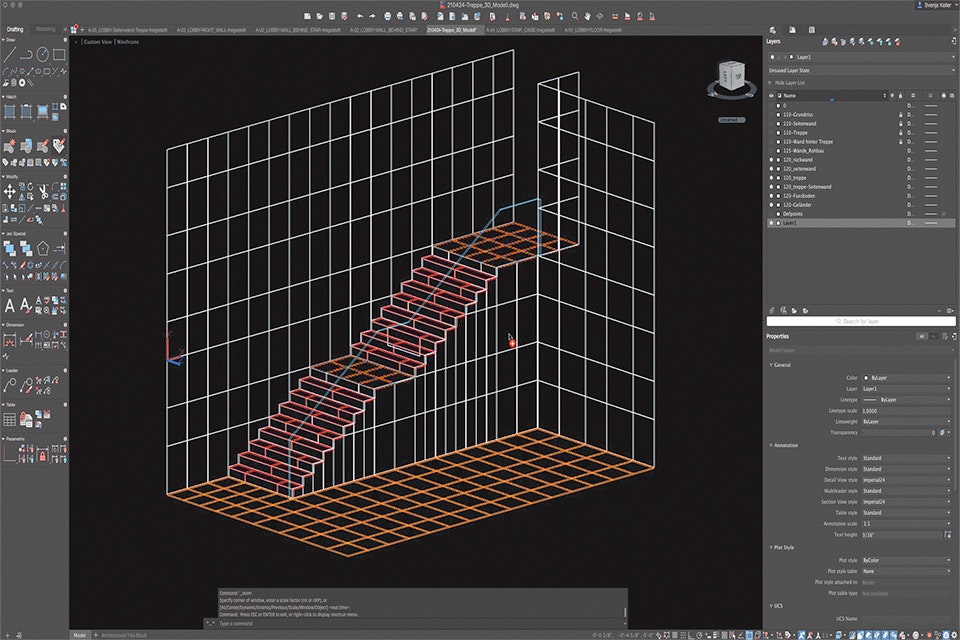The image size is (960, 640).
Task: Click the Undo arrow in top toolbar
Action: 360,17
